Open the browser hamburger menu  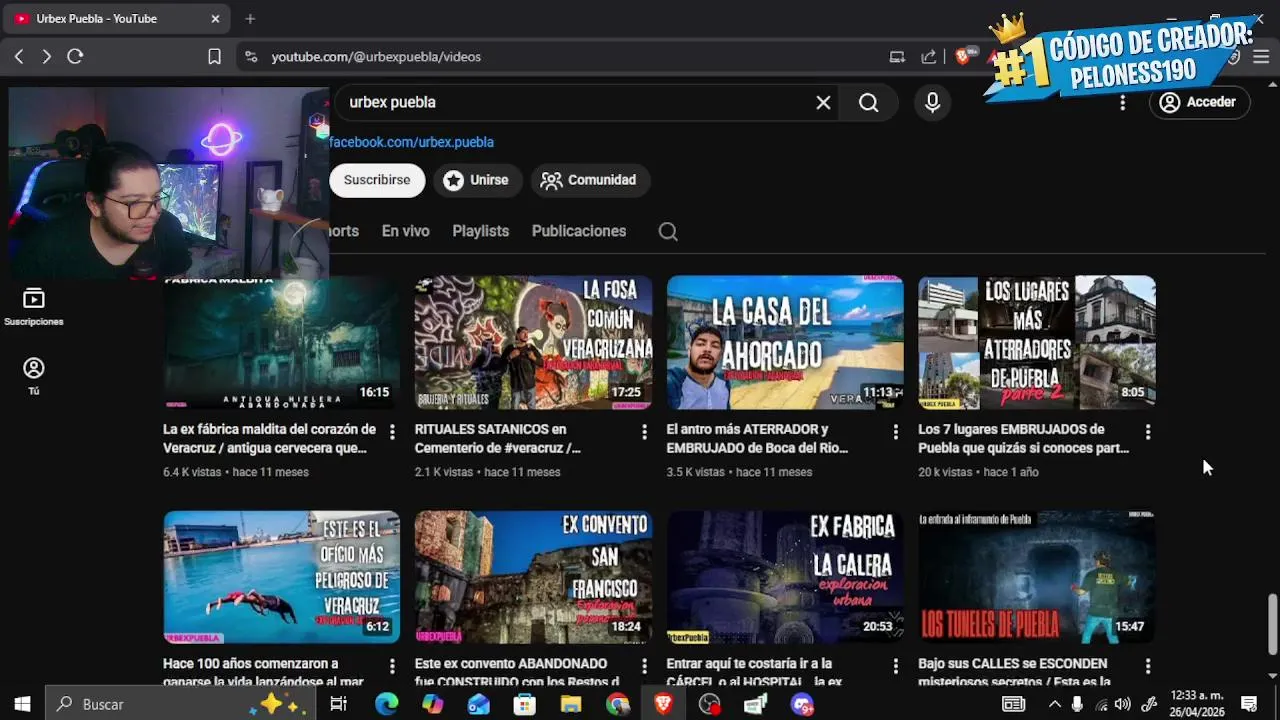(1262, 57)
